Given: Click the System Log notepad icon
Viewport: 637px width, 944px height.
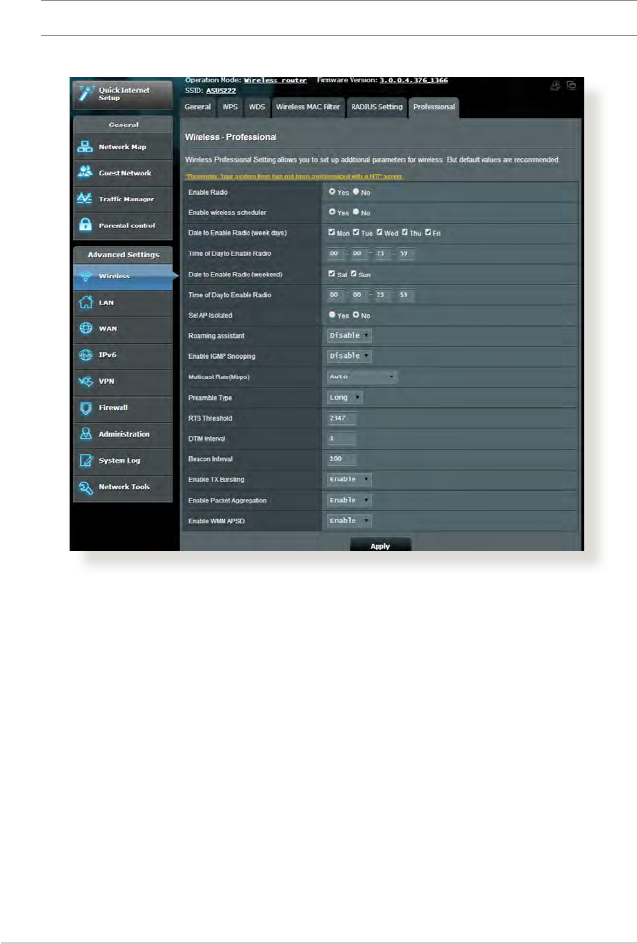Looking at the screenshot, I should pos(85,461).
